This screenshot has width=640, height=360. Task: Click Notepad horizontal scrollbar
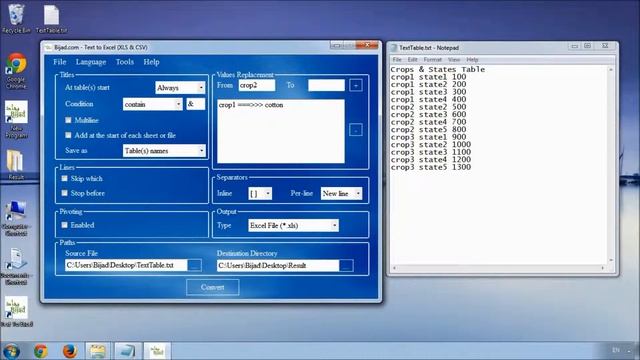coord(499,268)
